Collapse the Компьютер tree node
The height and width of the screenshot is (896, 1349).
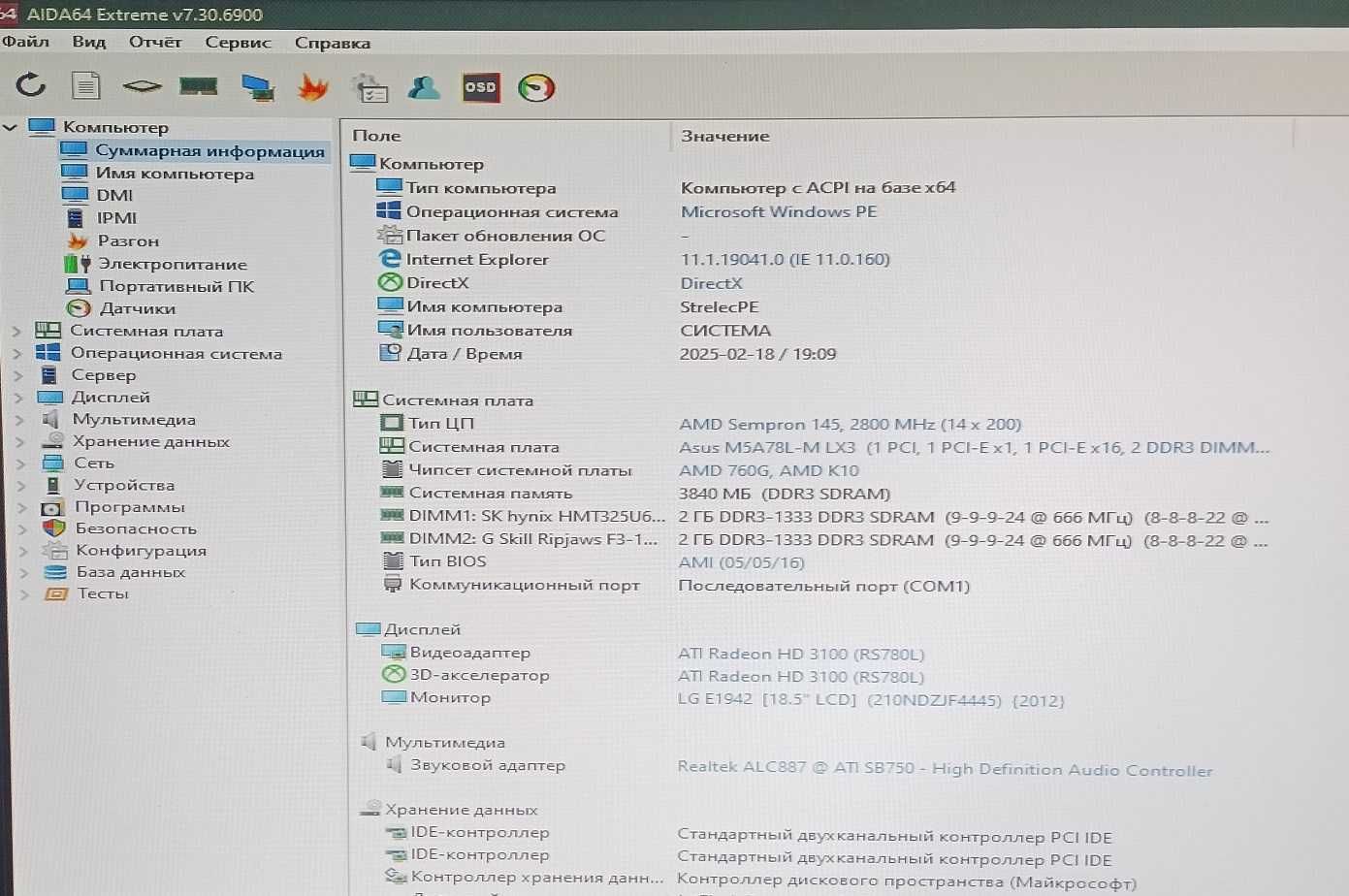[11, 127]
